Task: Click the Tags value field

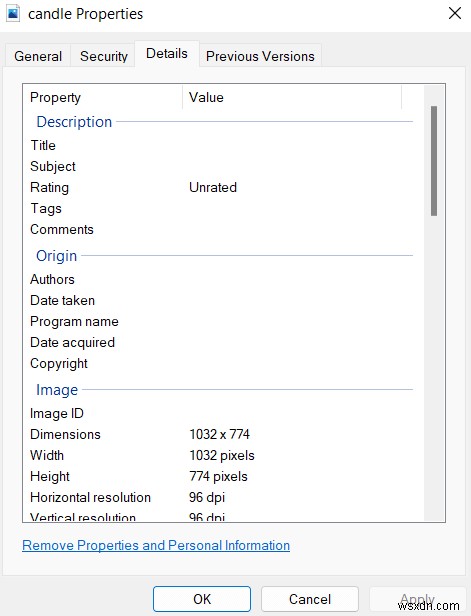Action: coord(295,209)
